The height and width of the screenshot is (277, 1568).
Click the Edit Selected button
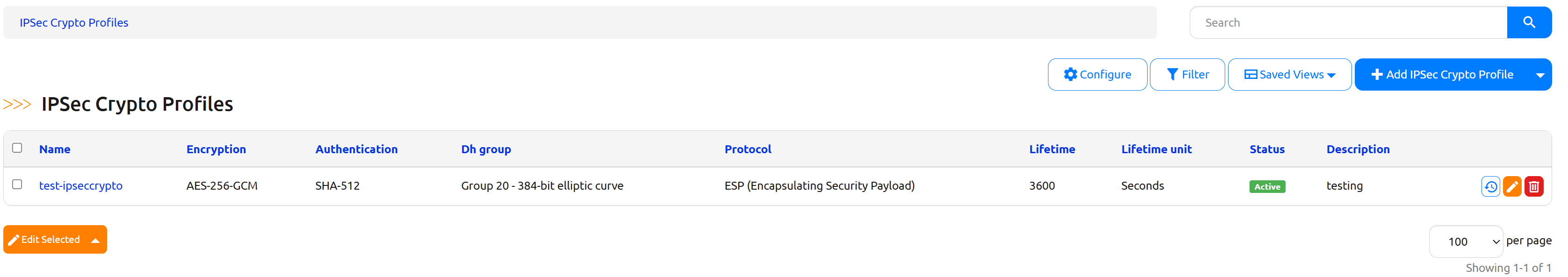click(x=49, y=239)
